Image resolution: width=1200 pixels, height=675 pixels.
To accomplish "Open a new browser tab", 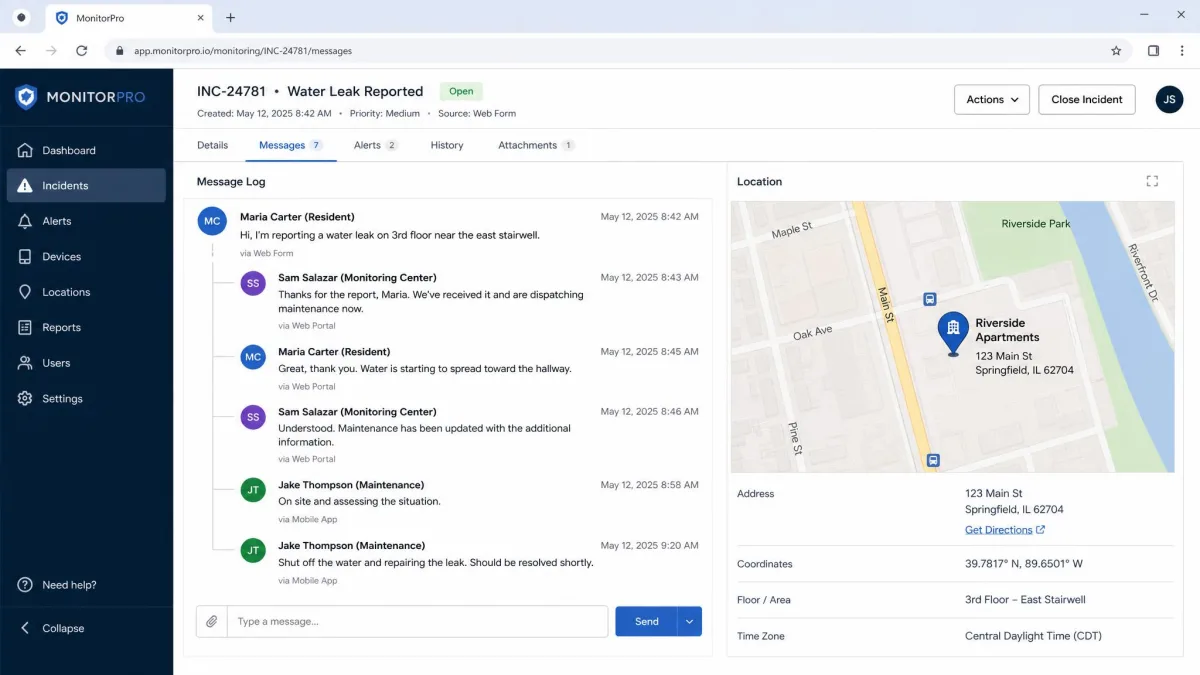I will pyautogui.click(x=230, y=18).
